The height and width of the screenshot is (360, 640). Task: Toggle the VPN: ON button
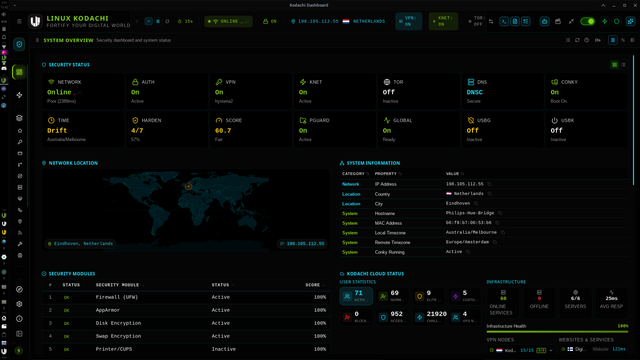tap(408, 21)
